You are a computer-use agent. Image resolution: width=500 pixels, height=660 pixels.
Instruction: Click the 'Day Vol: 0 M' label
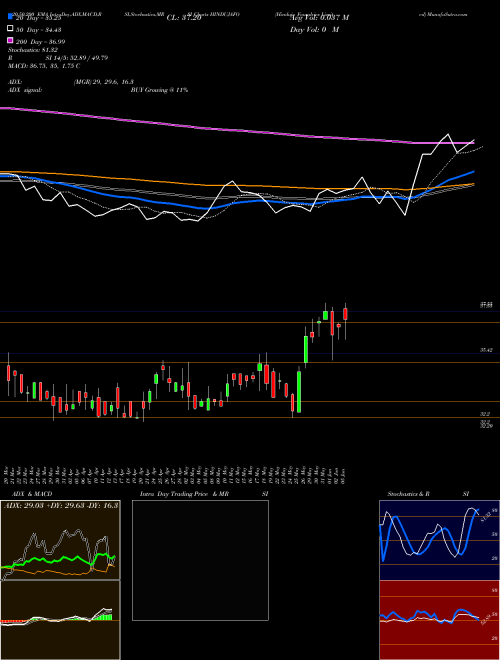pos(314,29)
